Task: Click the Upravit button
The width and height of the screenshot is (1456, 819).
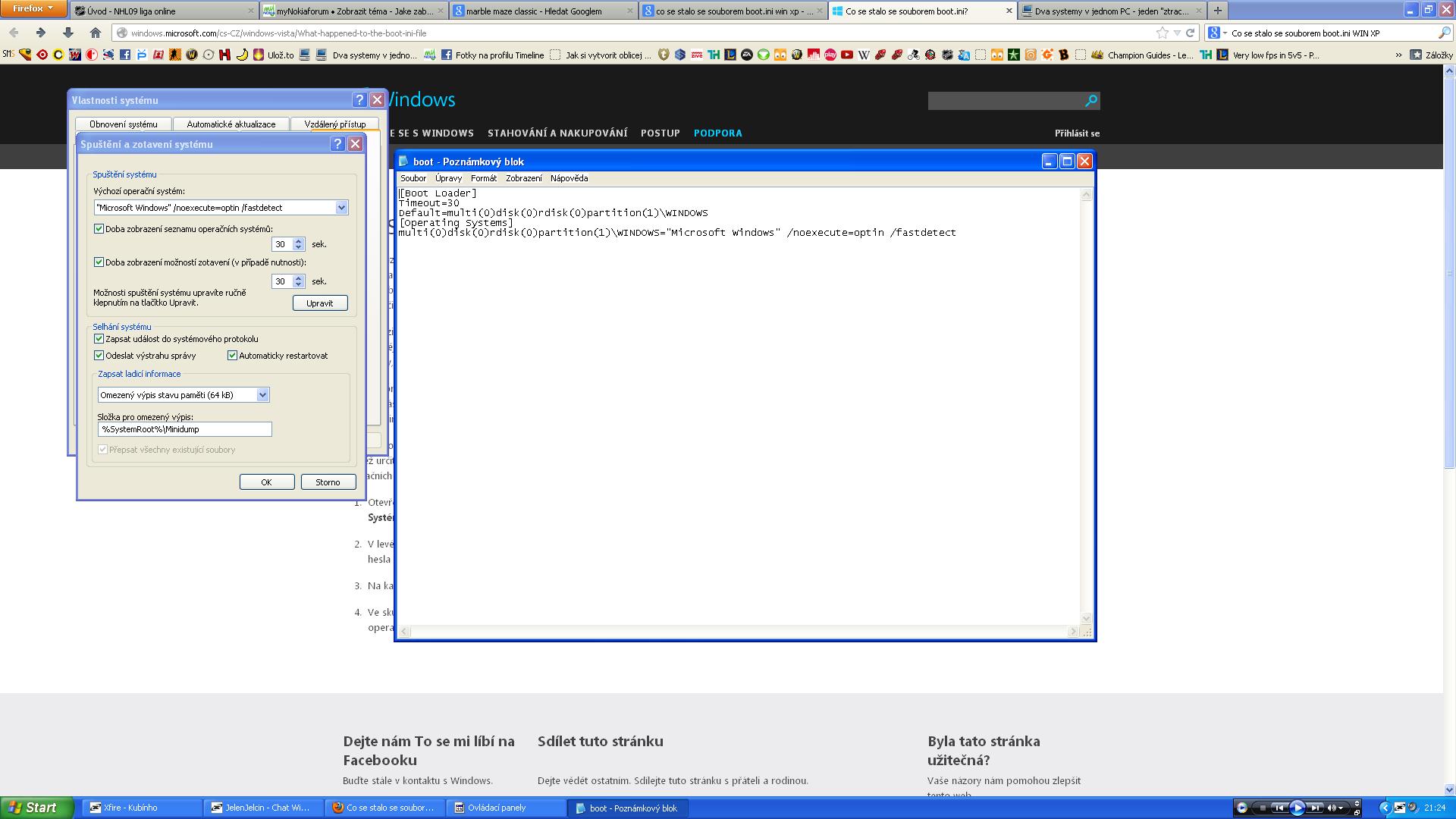Action: [319, 303]
